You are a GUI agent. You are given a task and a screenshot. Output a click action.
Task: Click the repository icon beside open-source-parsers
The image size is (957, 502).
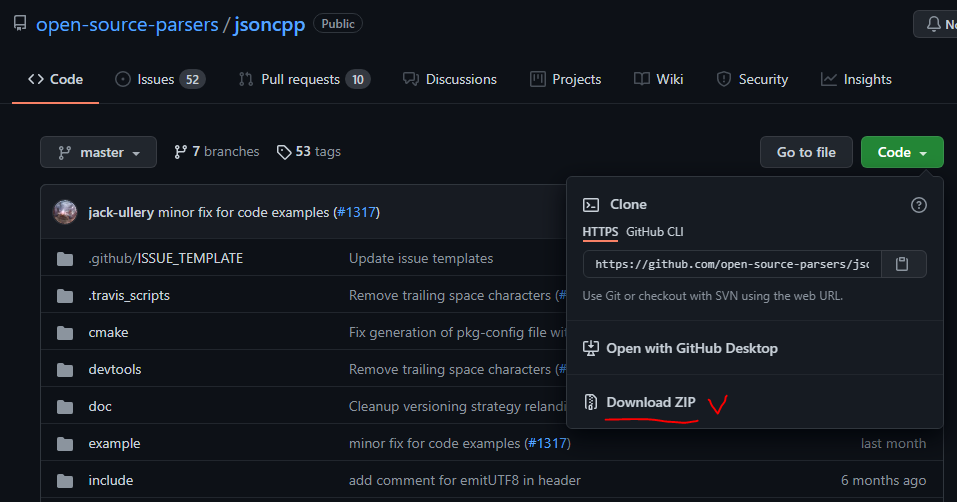tap(20, 24)
